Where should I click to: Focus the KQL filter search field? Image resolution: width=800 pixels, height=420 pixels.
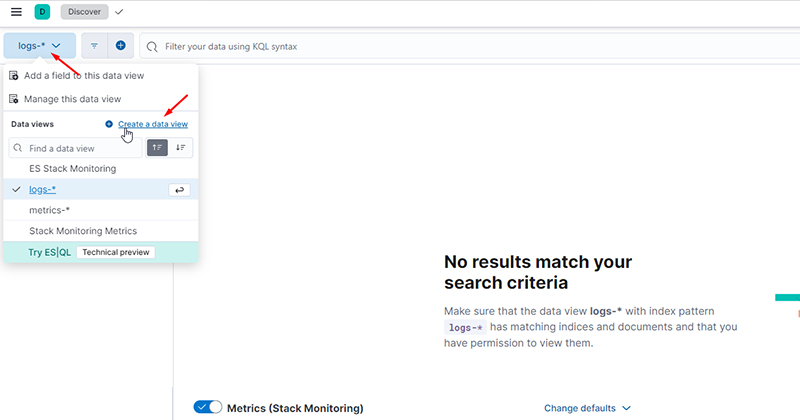[x=469, y=46]
